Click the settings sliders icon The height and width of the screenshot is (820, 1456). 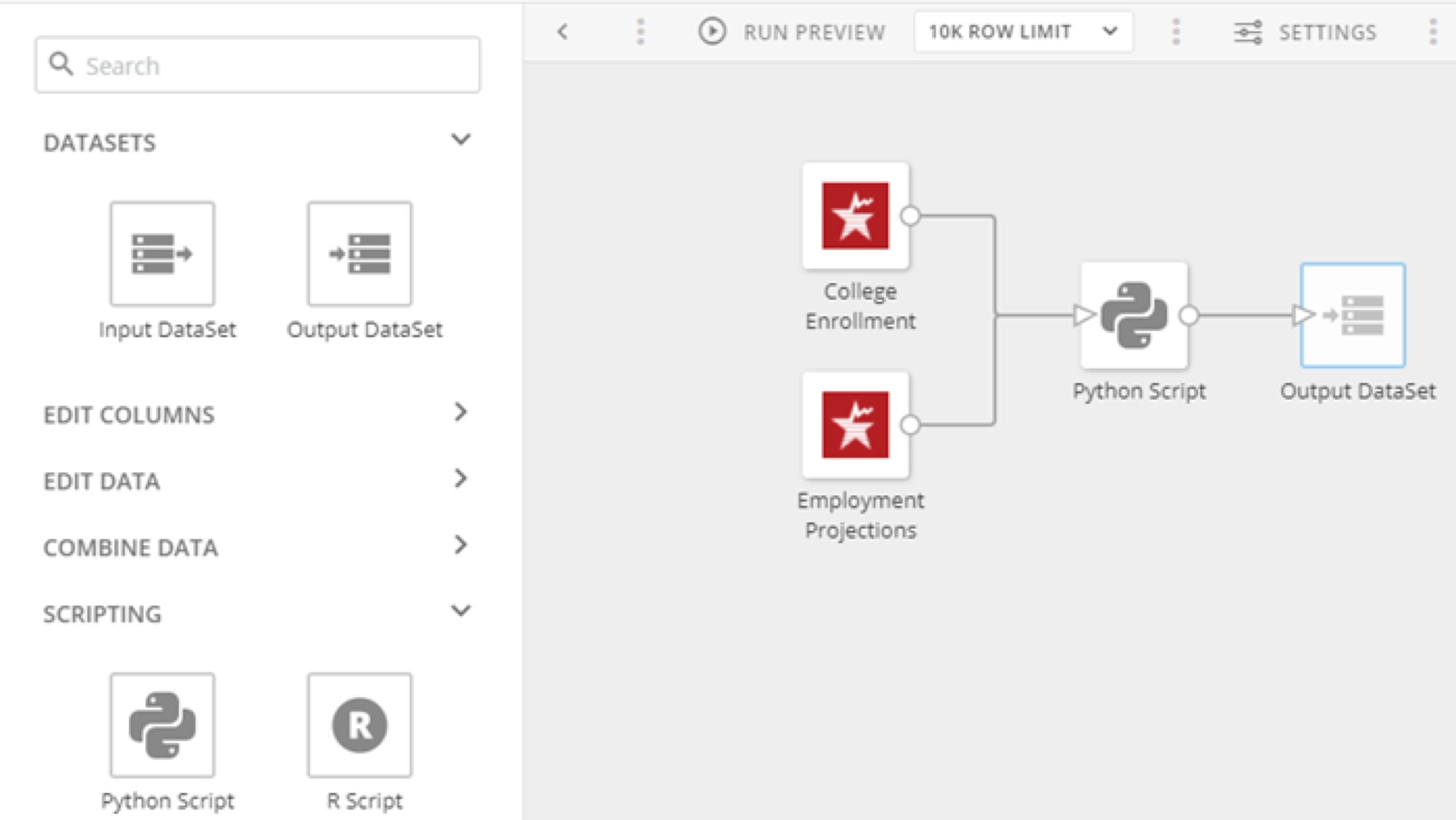pos(1247,33)
